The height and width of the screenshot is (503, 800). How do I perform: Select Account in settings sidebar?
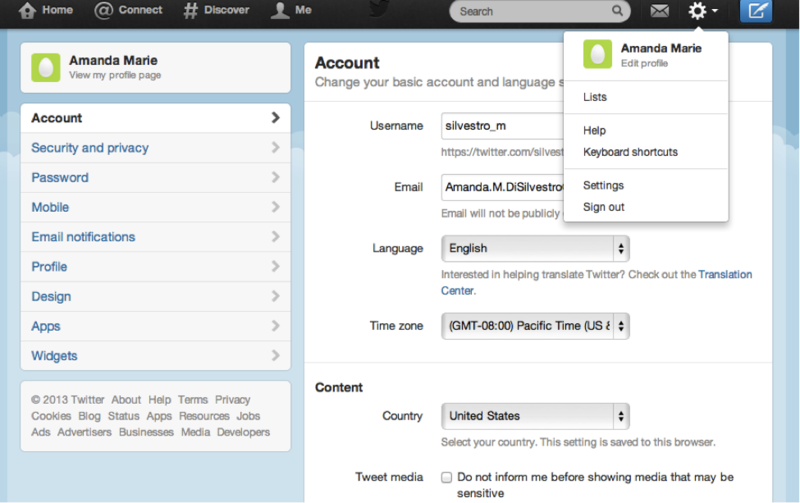(156, 118)
